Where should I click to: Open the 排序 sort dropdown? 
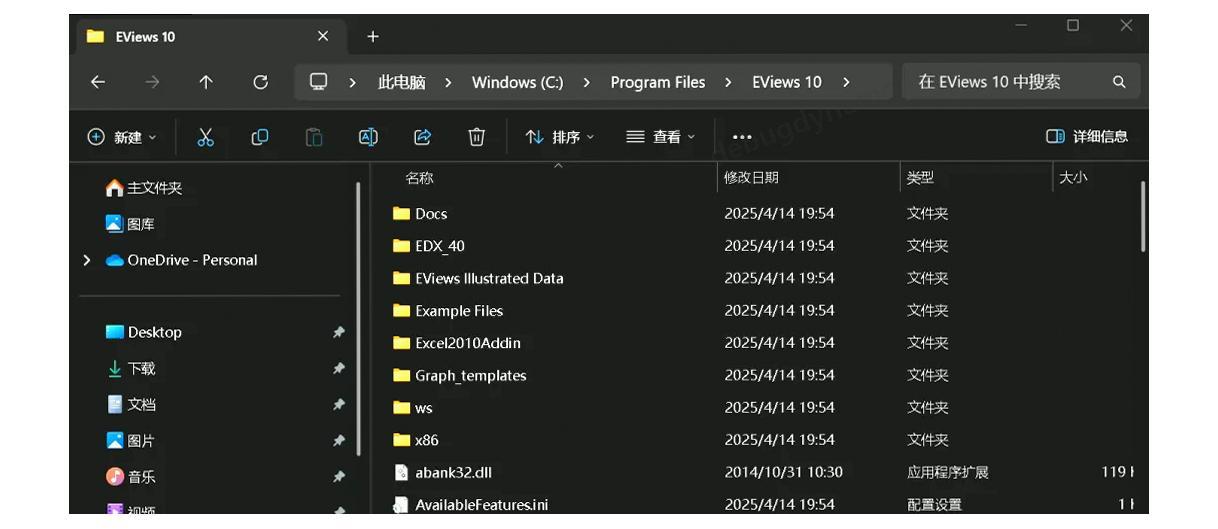click(x=560, y=137)
